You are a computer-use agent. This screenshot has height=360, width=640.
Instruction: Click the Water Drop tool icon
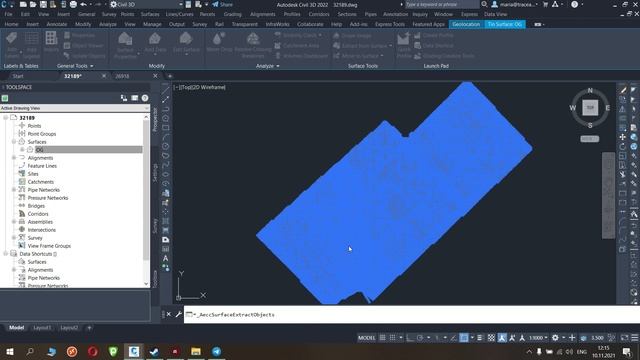219,40
